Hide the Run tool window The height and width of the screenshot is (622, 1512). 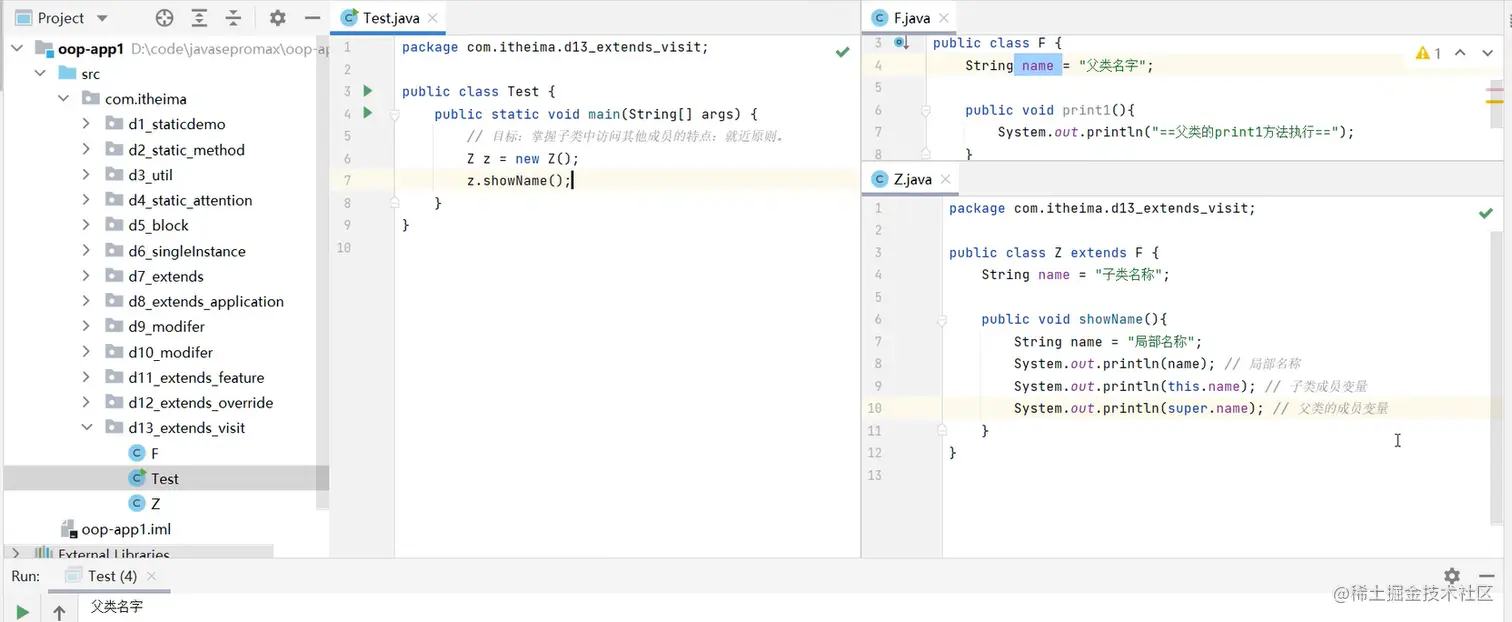[1486, 576]
